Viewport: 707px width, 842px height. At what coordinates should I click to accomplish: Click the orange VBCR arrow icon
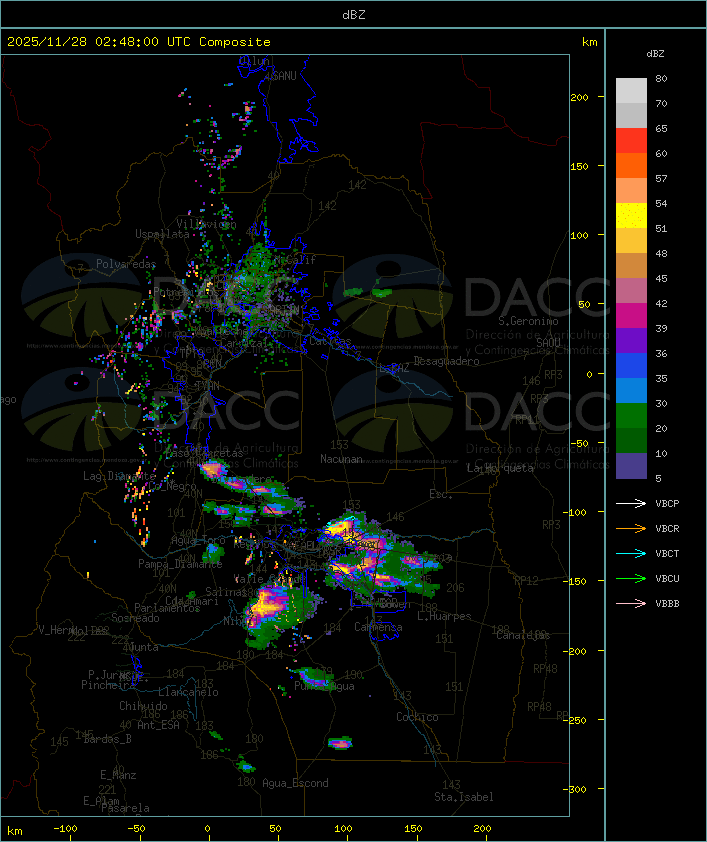point(631,528)
